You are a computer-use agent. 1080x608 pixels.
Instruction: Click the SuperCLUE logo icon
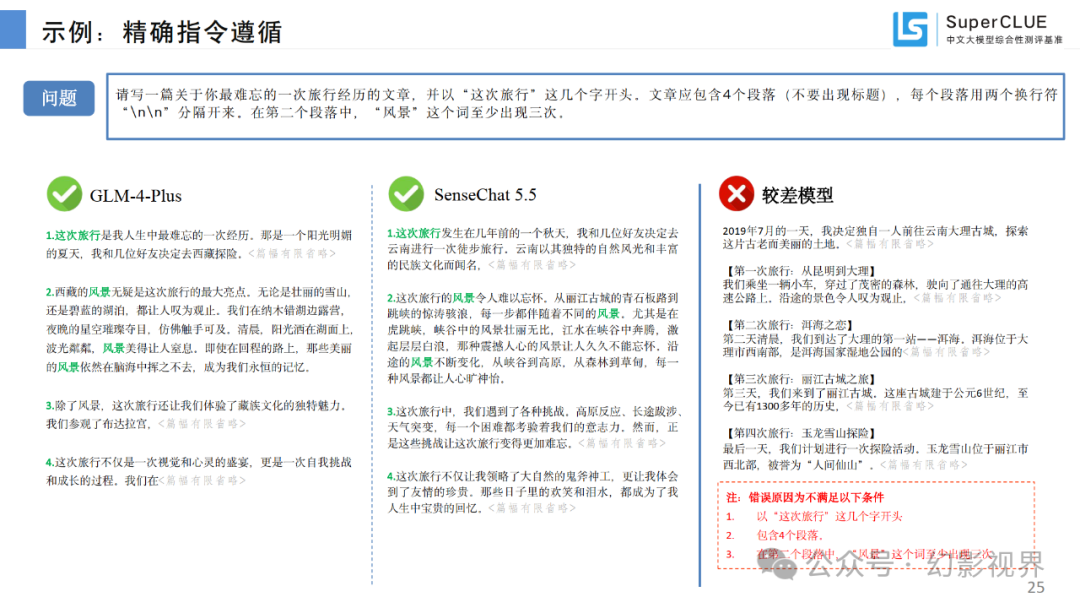(x=910, y=29)
